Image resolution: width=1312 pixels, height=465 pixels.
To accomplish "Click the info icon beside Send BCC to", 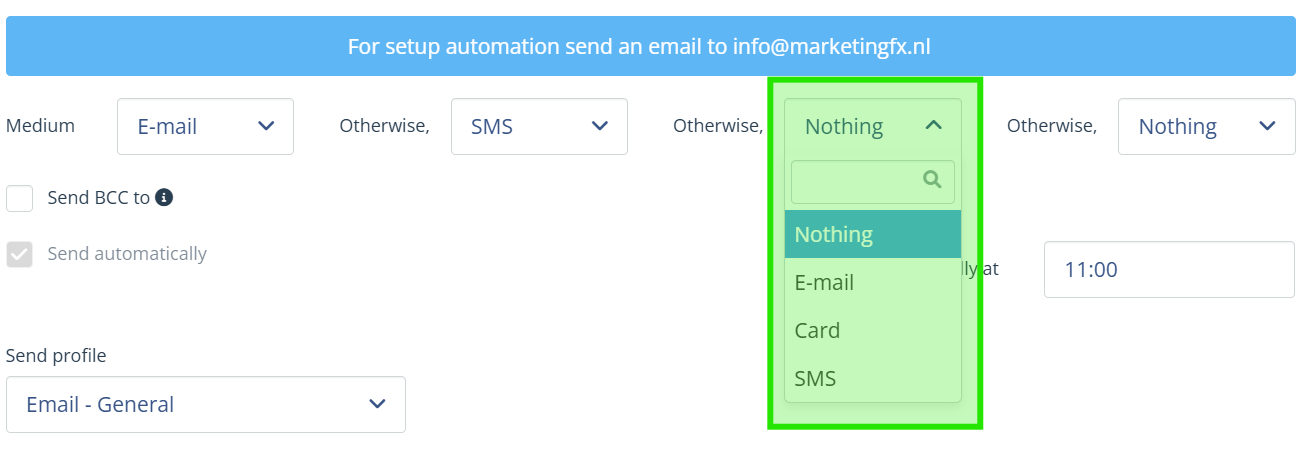I will coord(164,198).
